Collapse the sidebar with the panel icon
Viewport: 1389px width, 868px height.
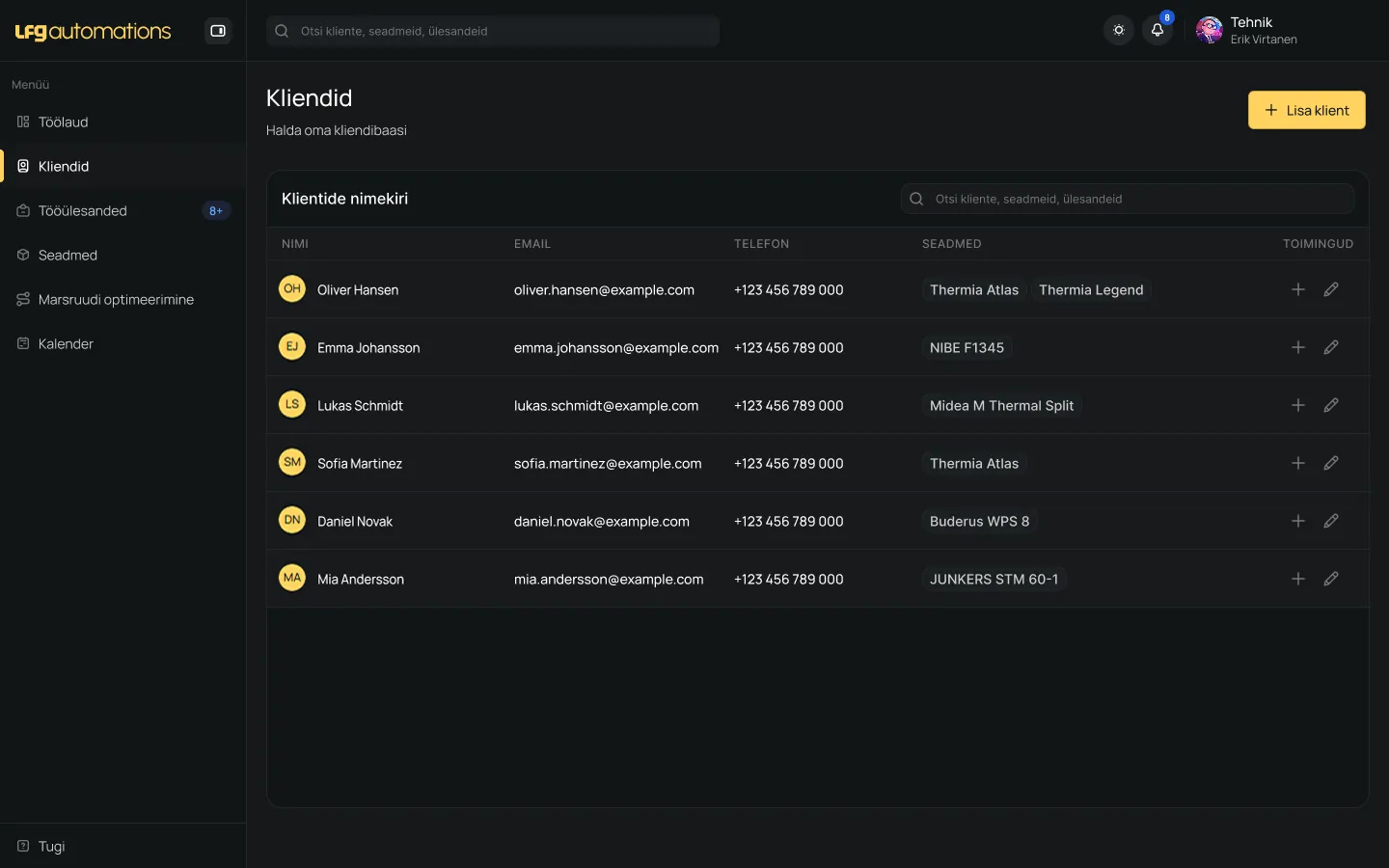[218, 31]
